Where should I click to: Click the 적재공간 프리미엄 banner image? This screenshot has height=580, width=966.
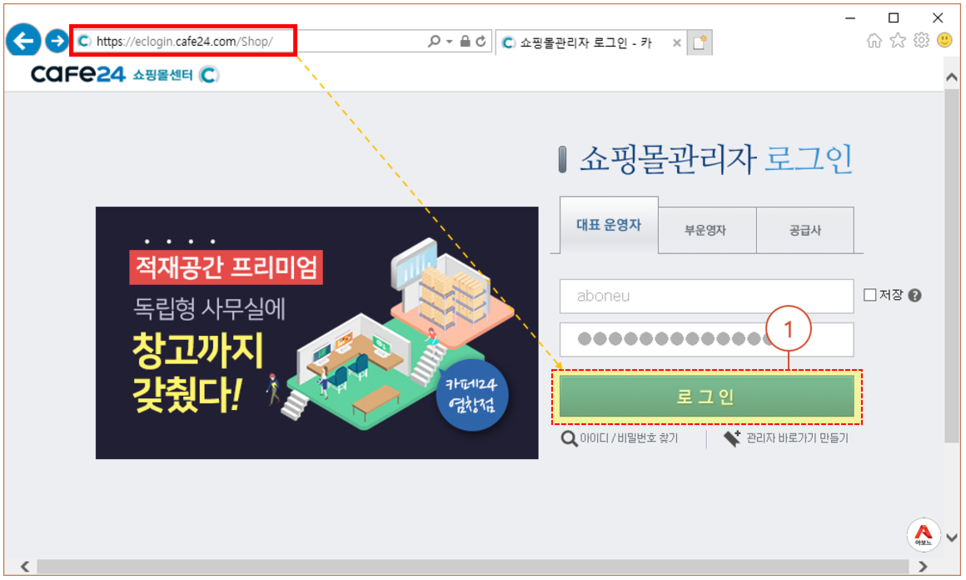[x=317, y=333]
